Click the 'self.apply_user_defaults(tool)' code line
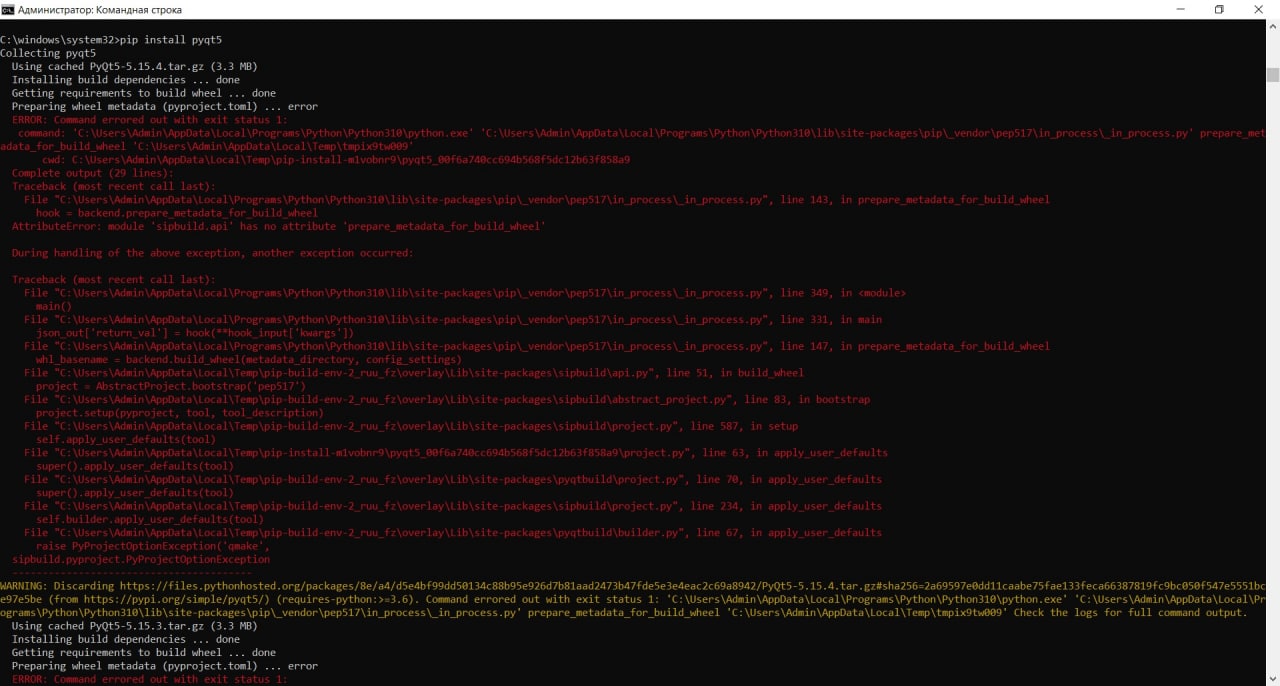 [x=126, y=439]
